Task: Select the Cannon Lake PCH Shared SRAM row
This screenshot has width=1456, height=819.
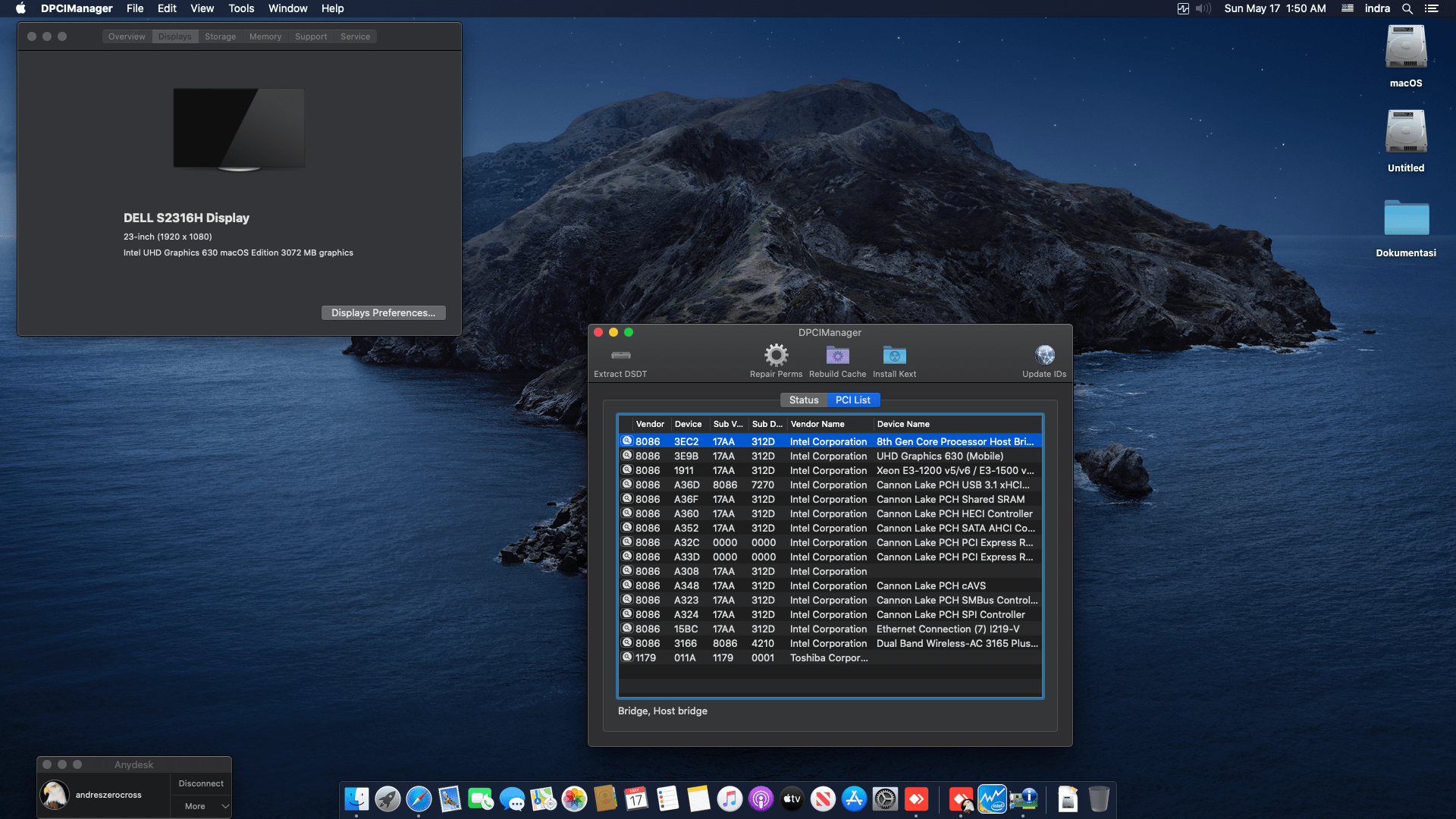Action: click(830, 499)
